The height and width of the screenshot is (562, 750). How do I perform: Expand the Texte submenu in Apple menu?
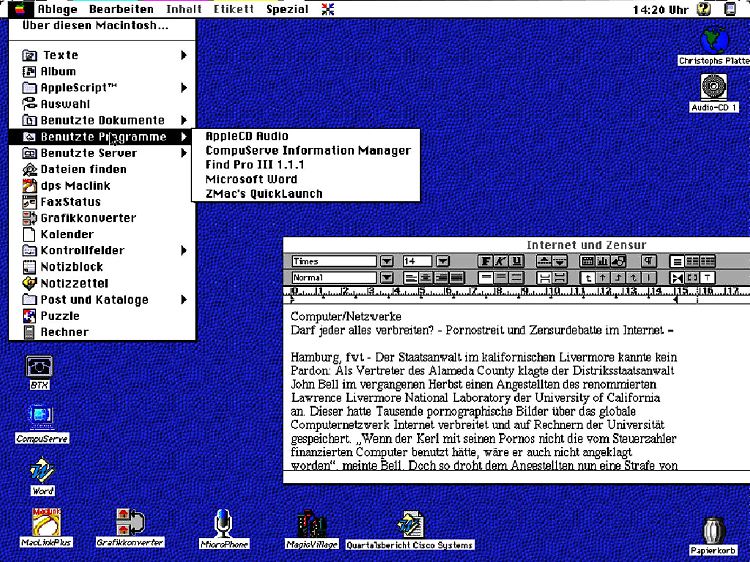point(102,55)
